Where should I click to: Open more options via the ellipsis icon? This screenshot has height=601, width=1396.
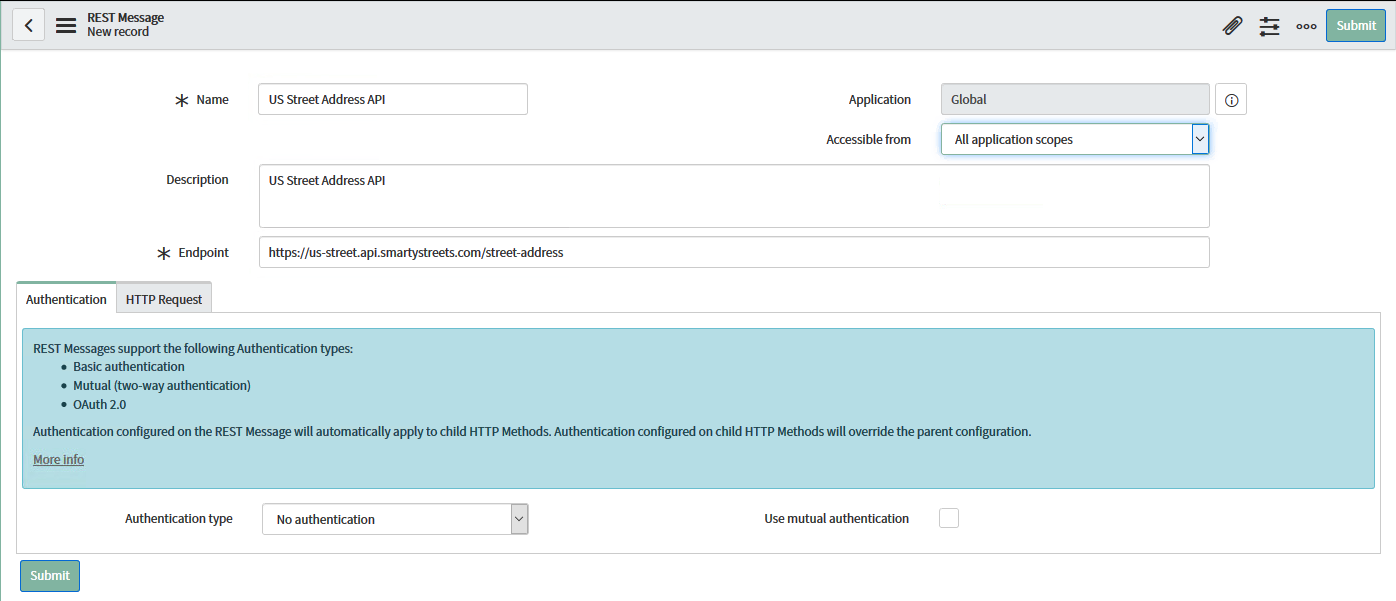1306,25
